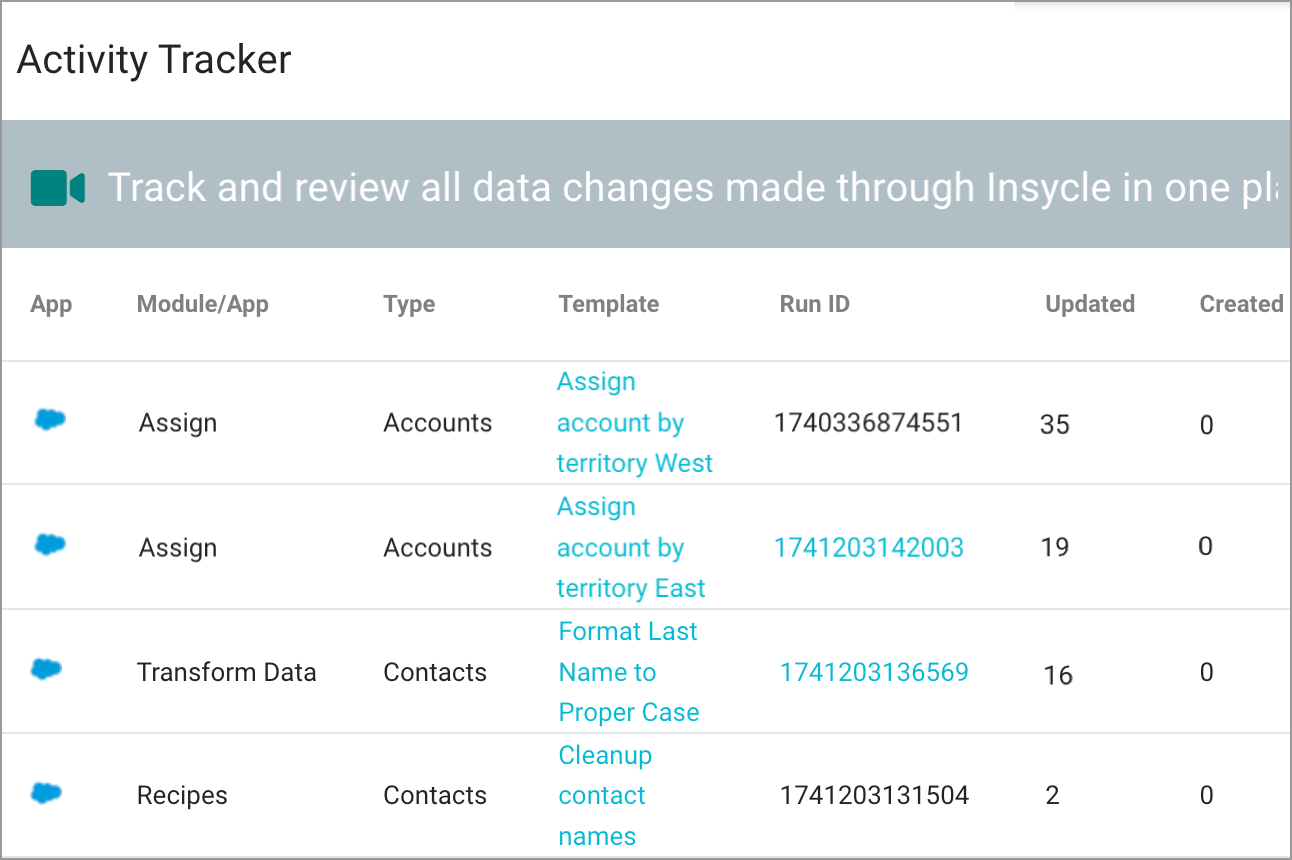The width and height of the screenshot is (1292, 860).
Task: Open the Assign account by territory West template
Action: 634,422
